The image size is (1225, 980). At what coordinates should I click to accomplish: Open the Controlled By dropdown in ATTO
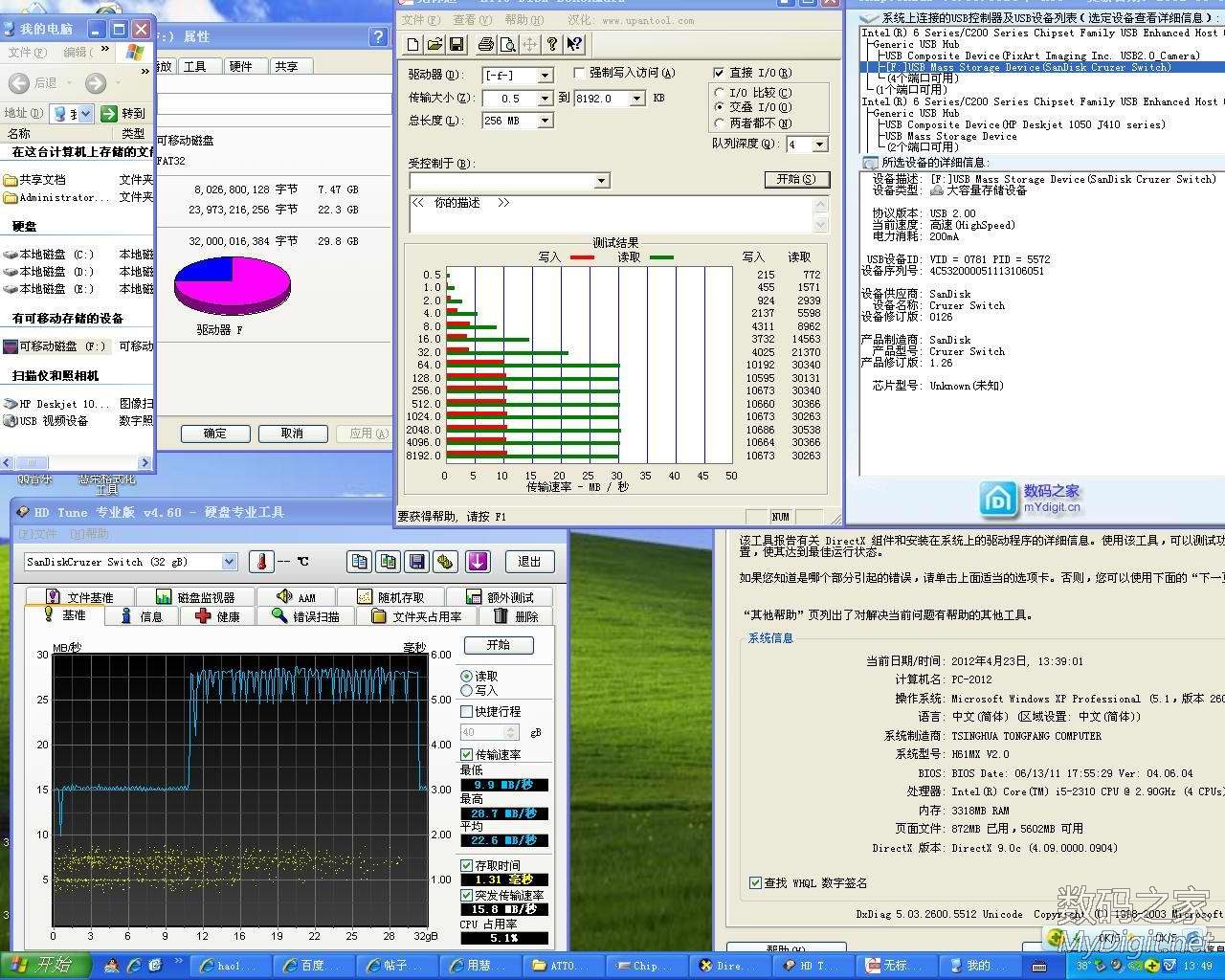[x=601, y=181]
